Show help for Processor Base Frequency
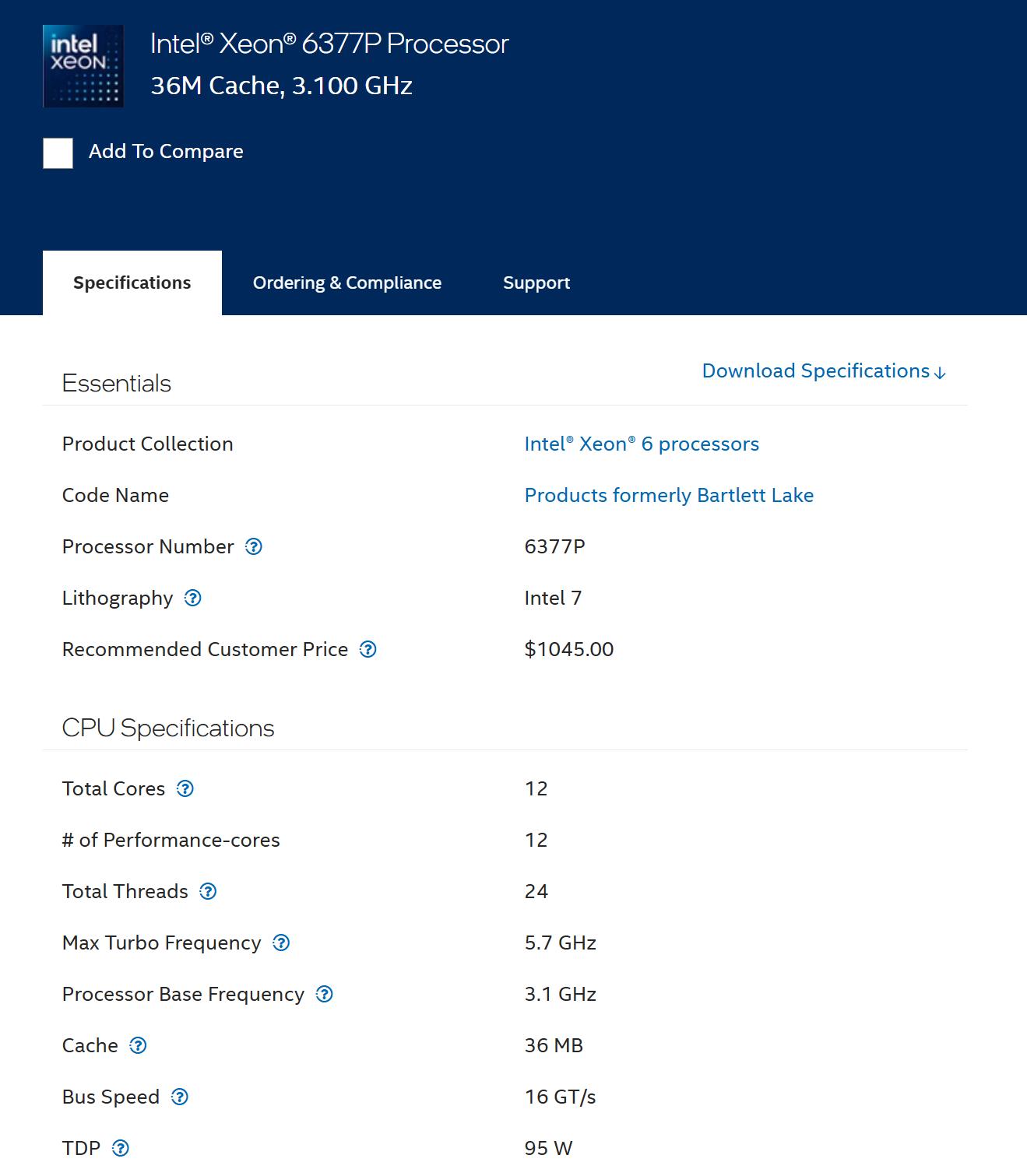This screenshot has width=1027, height=1176. coord(324,994)
